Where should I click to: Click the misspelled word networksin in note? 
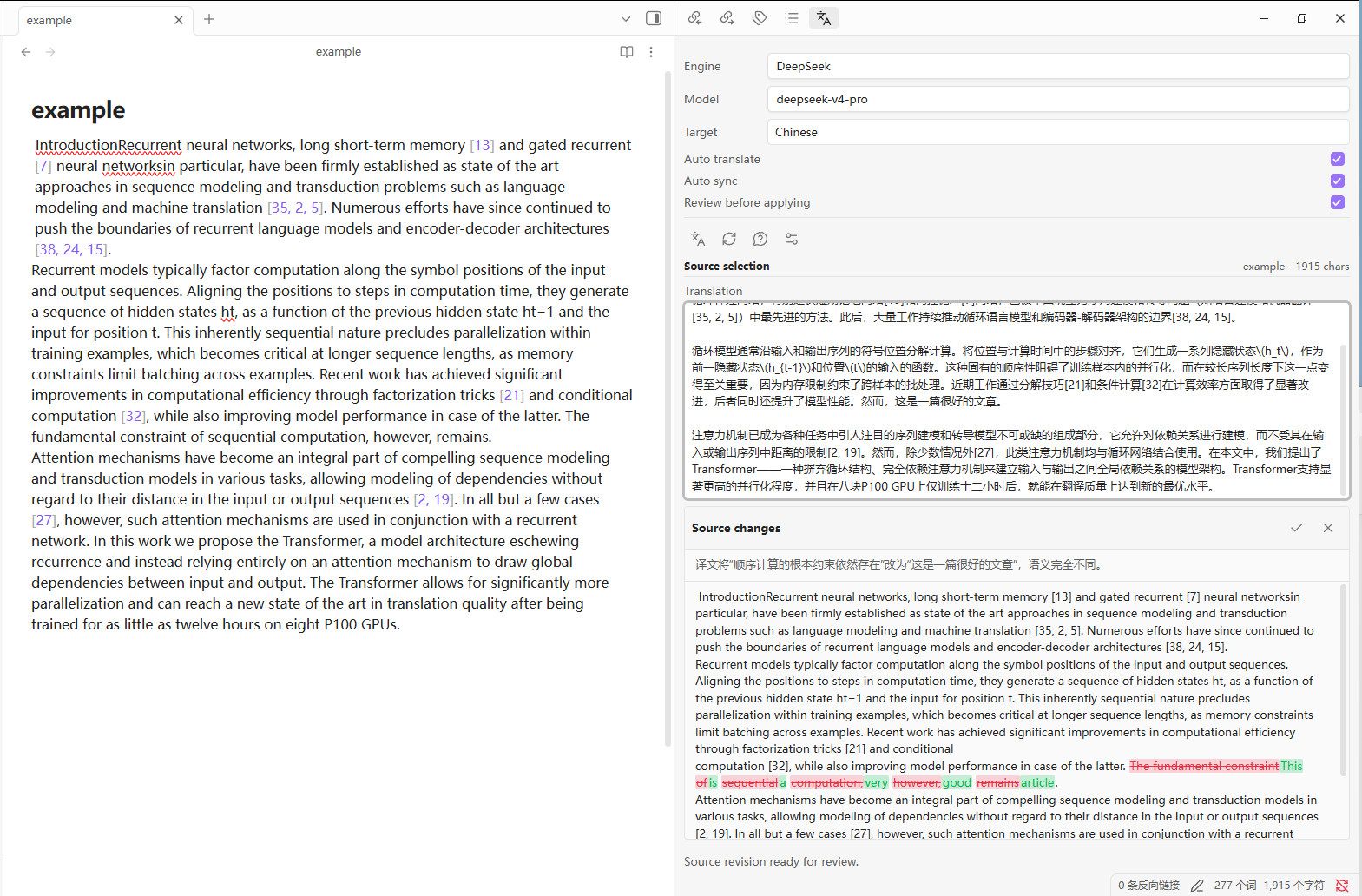click(139, 166)
